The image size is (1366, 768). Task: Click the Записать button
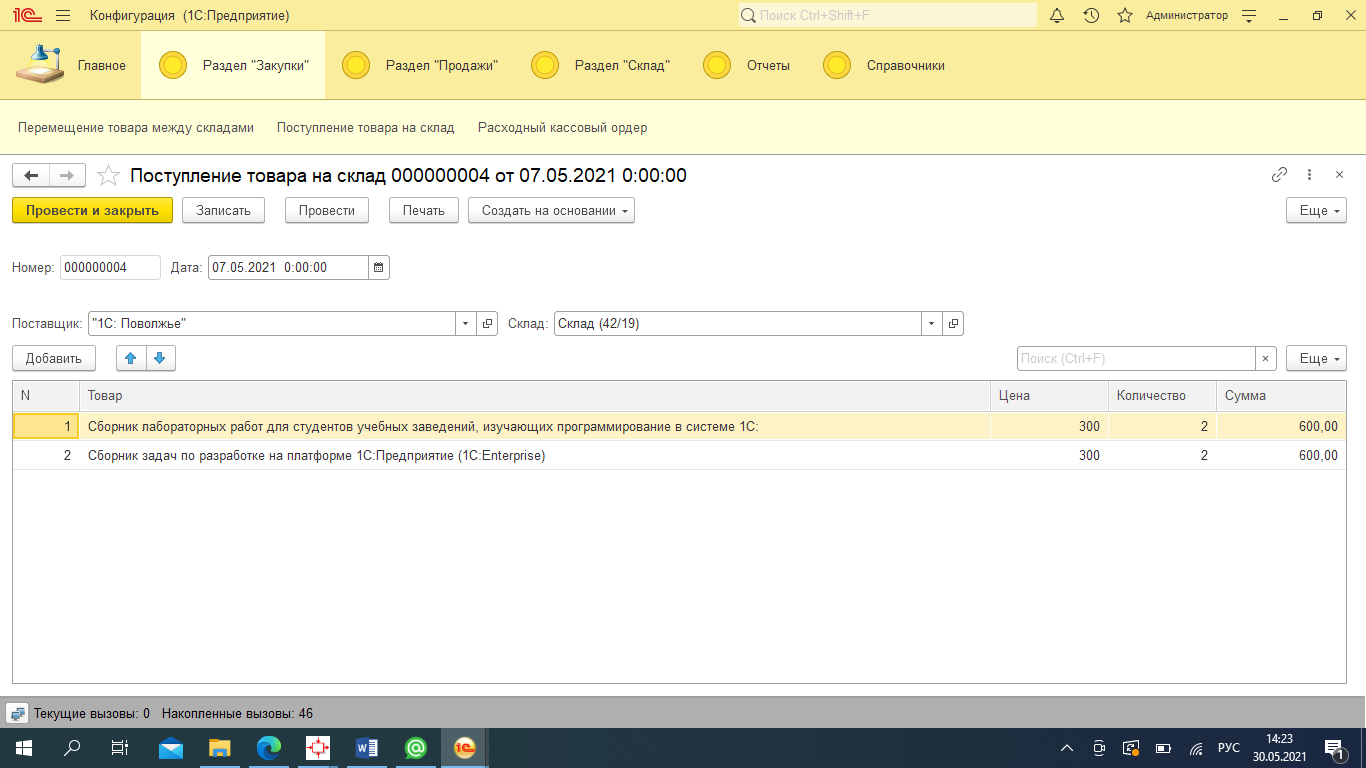(x=223, y=210)
